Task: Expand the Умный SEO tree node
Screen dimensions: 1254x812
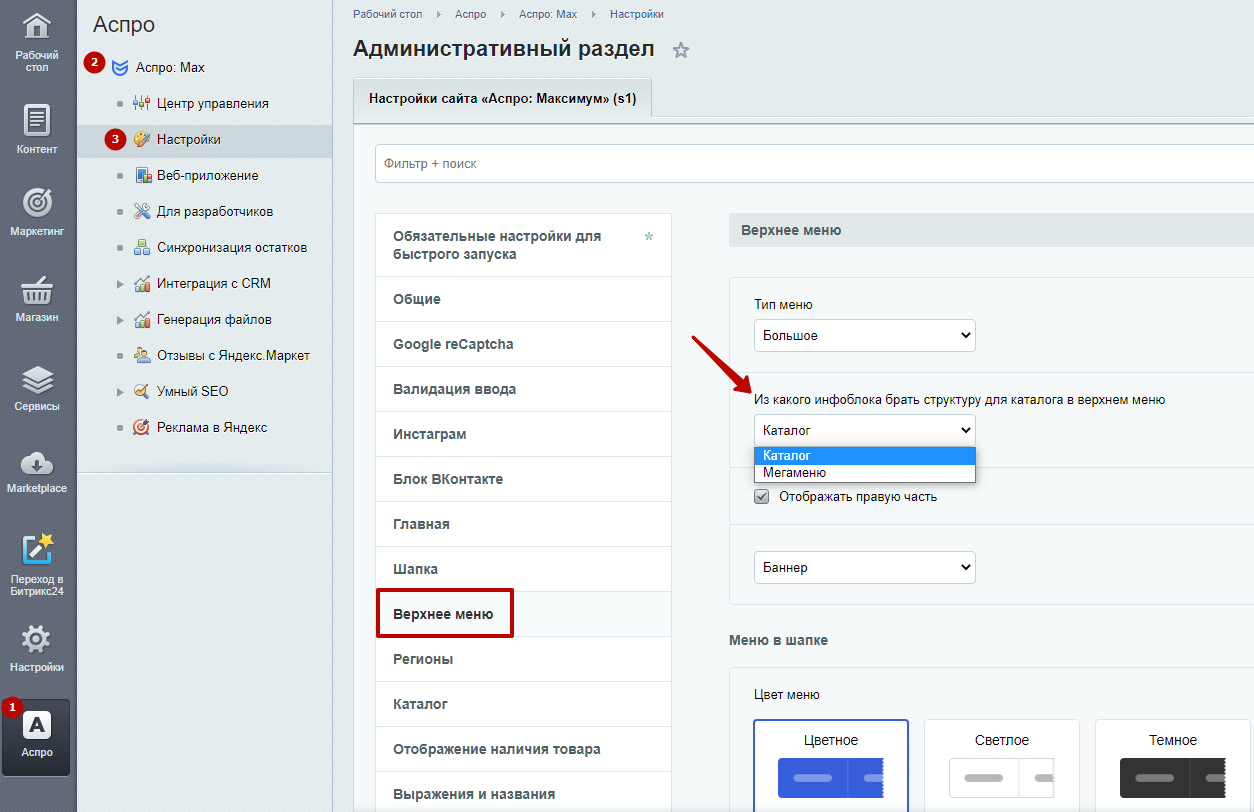Action: pyautogui.click(x=121, y=392)
